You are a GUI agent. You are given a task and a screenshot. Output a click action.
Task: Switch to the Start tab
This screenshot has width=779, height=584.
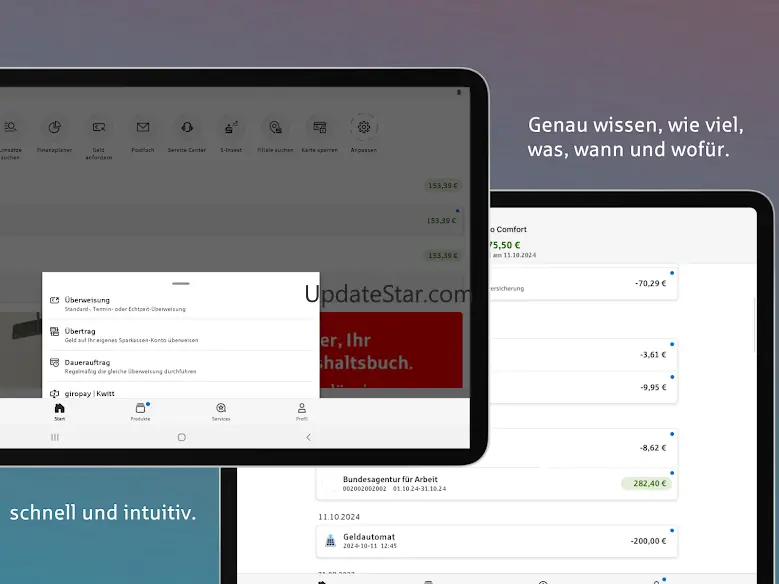click(60, 412)
